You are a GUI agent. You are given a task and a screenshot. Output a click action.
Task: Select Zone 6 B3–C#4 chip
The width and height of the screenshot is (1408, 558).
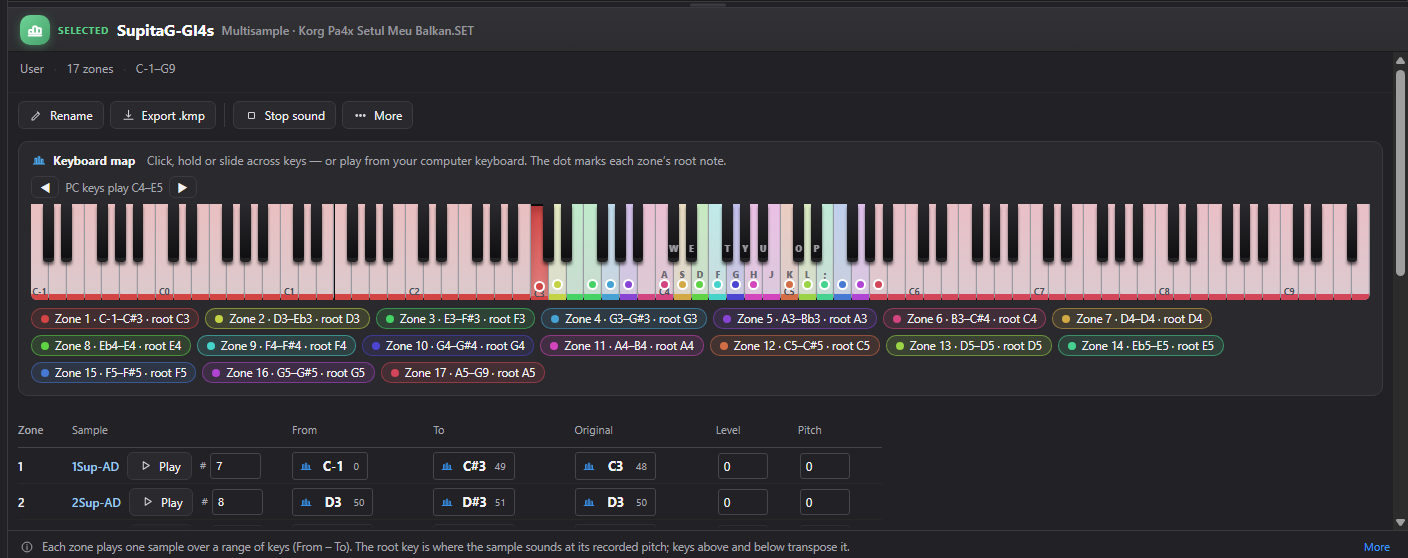964,319
